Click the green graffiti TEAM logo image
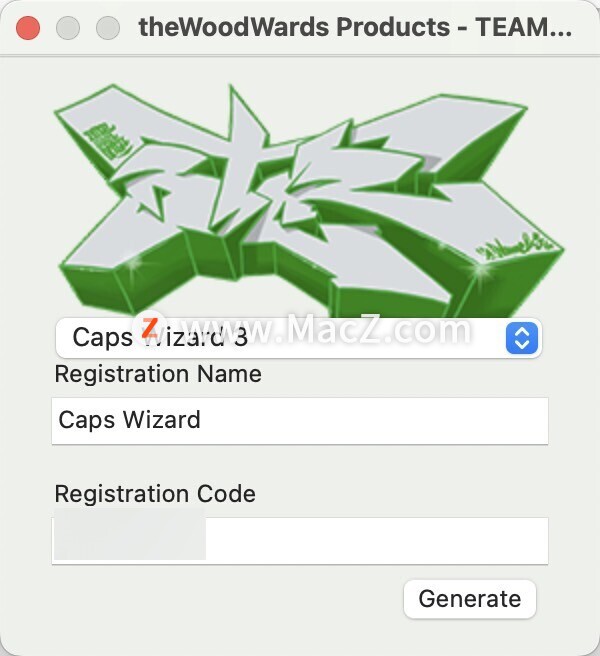 (x=309, y=201)
